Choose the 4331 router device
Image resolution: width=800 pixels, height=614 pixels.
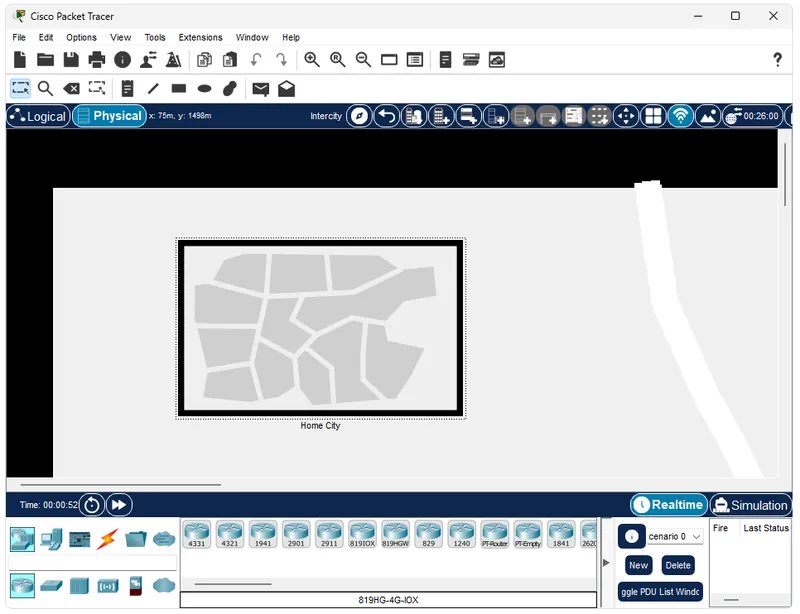tap(196, 534)
